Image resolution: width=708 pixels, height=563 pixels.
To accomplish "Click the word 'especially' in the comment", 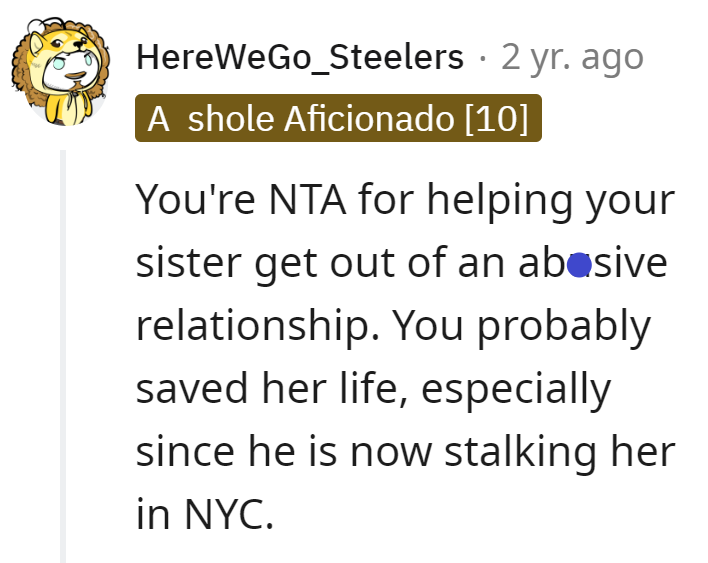I will (516, 389).
